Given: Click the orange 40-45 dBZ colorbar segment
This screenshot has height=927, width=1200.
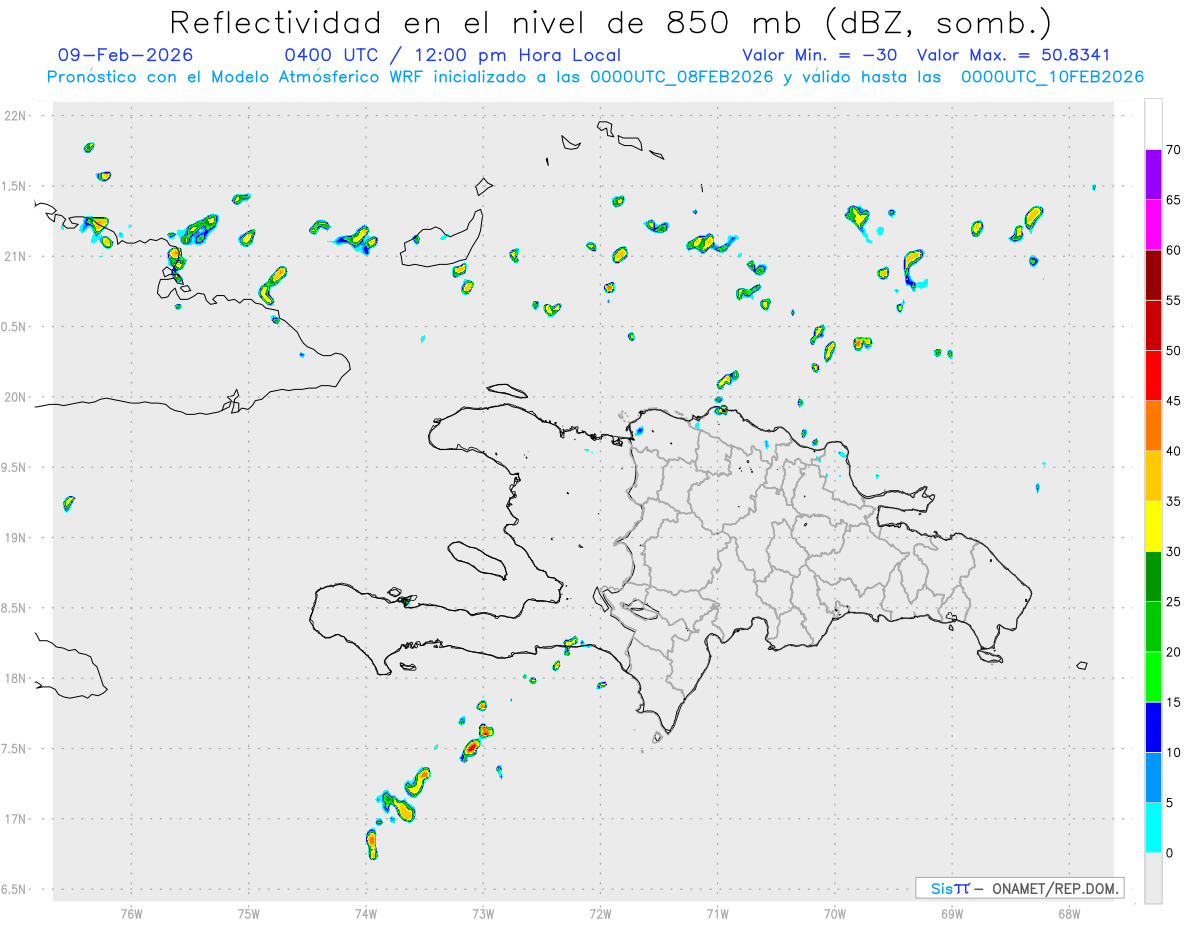Looking at the screenshot, I should point(1153,426).
